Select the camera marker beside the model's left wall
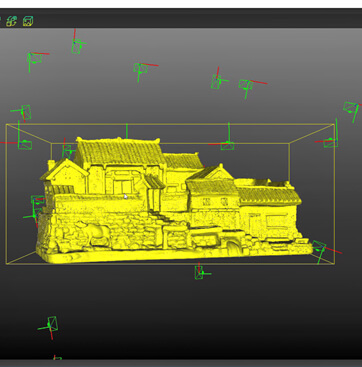Image resolution: width=362 pixels, height=367 pixels. tap(36, 208)
